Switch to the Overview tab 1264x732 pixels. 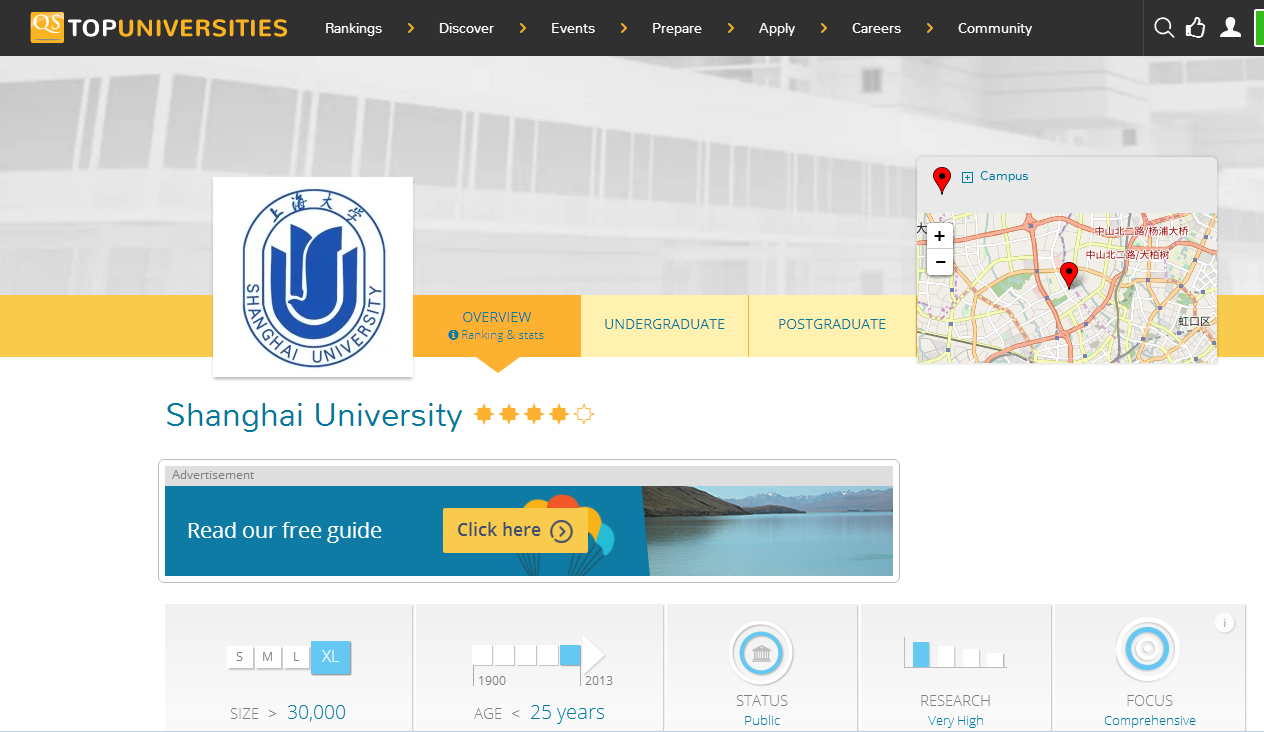tap(497, 325)
